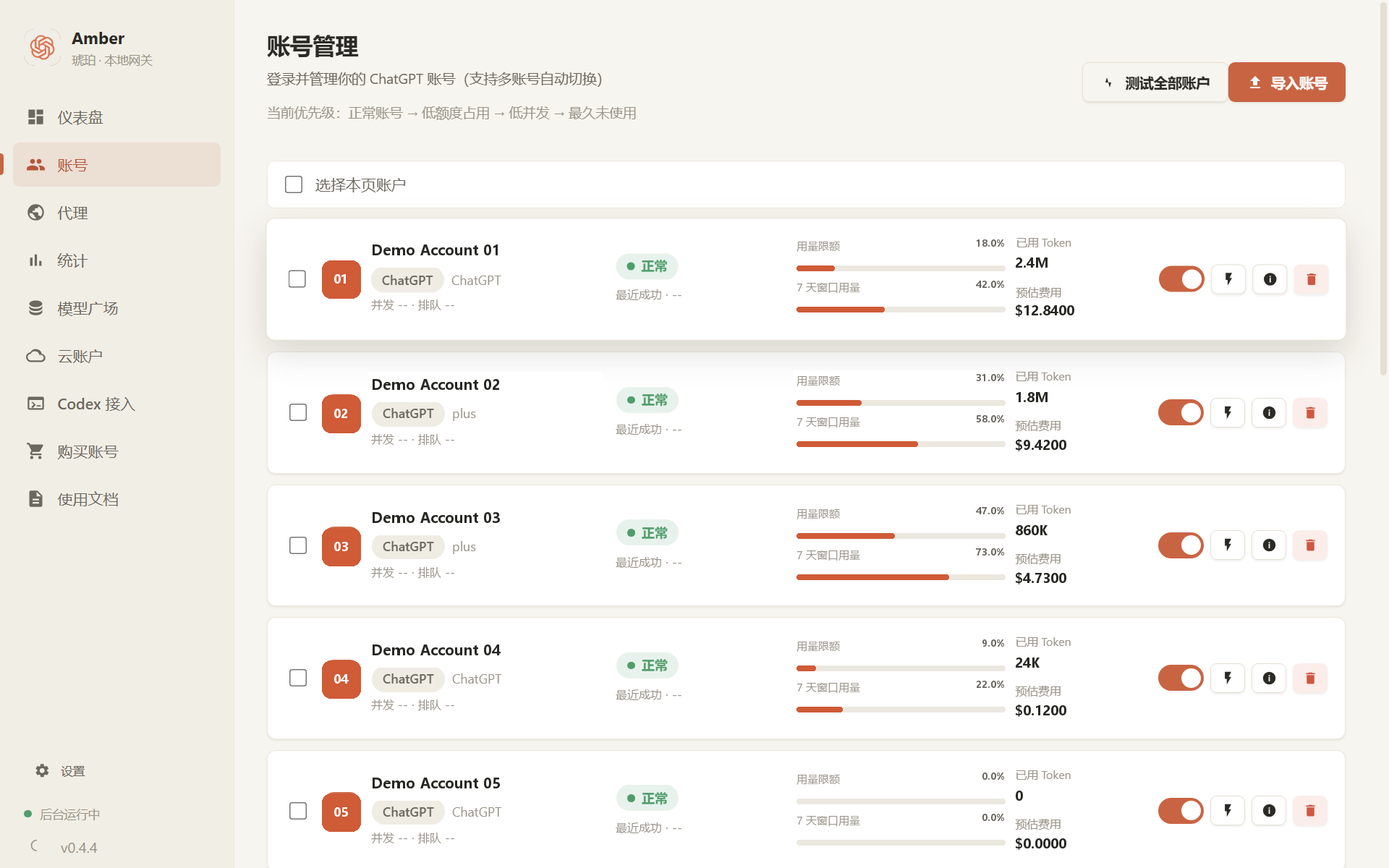
Task: Click the Demo Account 04 name
Action: coord(436,650)
